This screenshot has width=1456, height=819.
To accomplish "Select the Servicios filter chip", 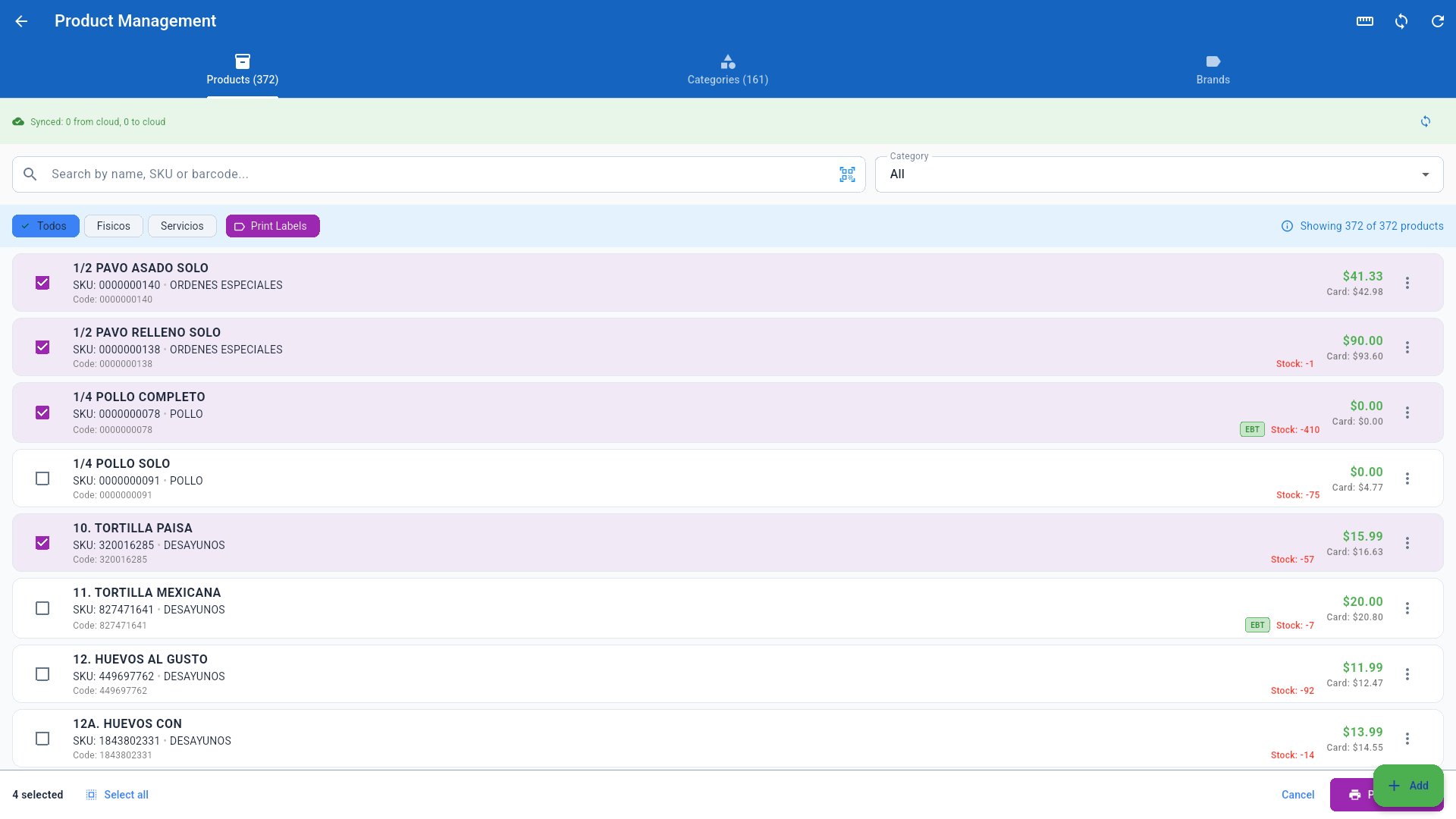I will (x=182, y=226).
